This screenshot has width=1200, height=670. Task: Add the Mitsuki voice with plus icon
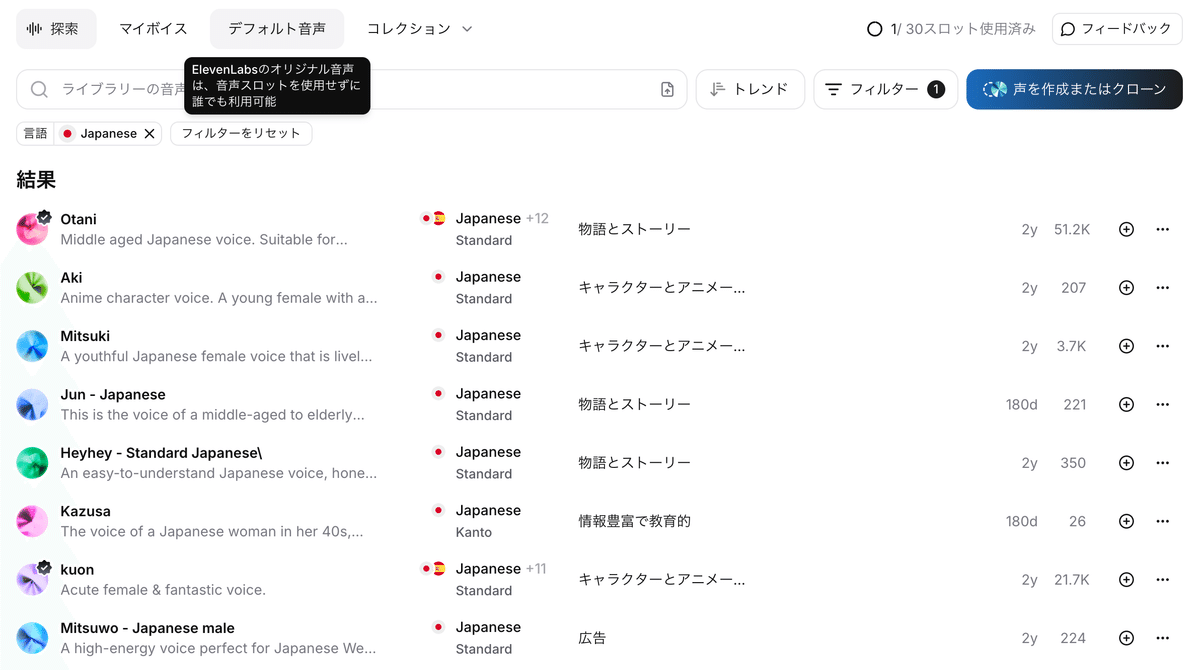[x=1126, y=346]
